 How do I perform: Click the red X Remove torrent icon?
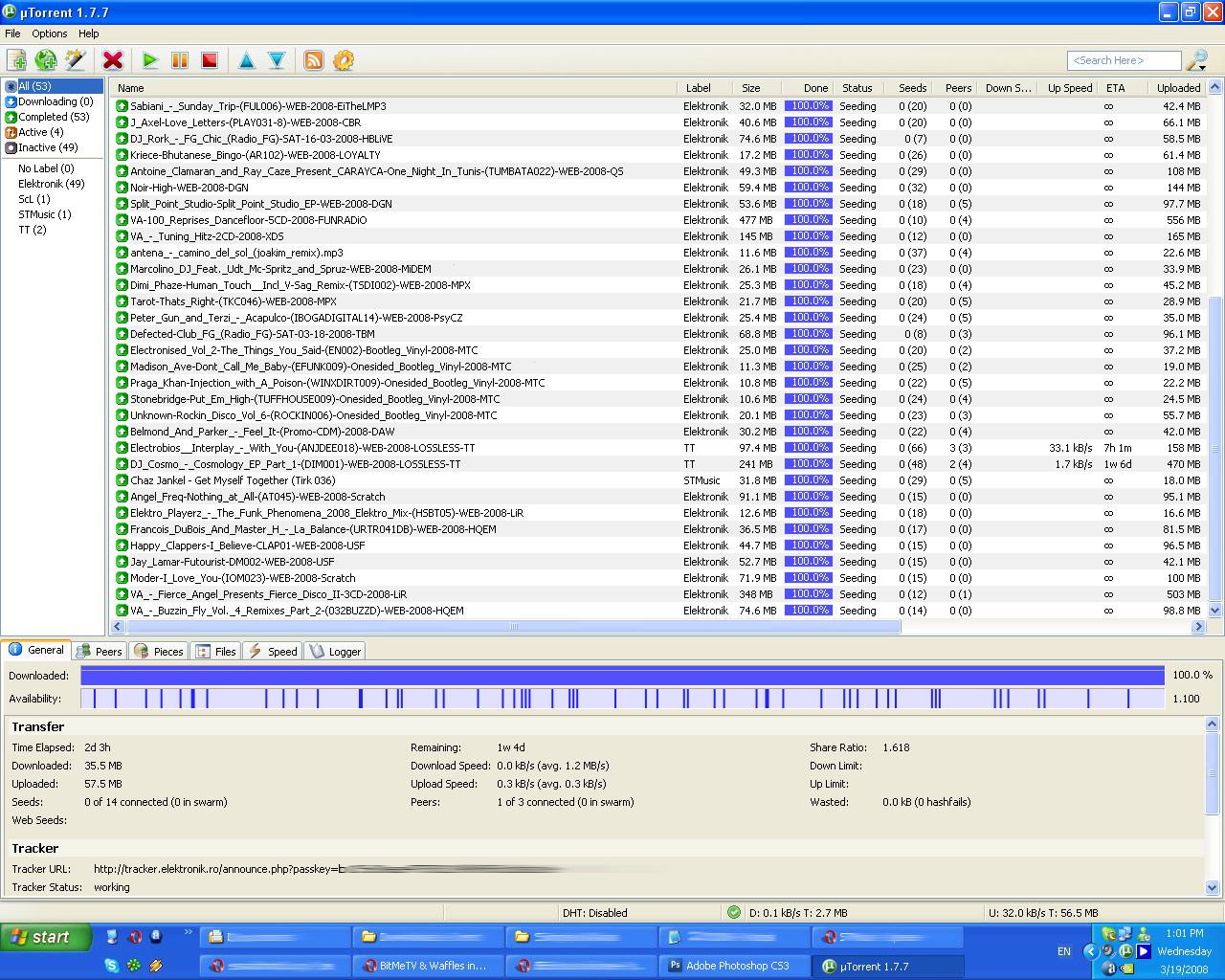[x=113, y=60]
